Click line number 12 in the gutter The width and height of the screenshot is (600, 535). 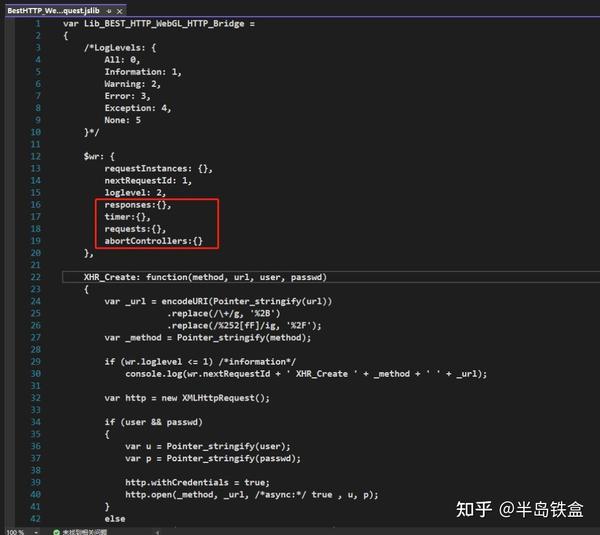[35, 157]
